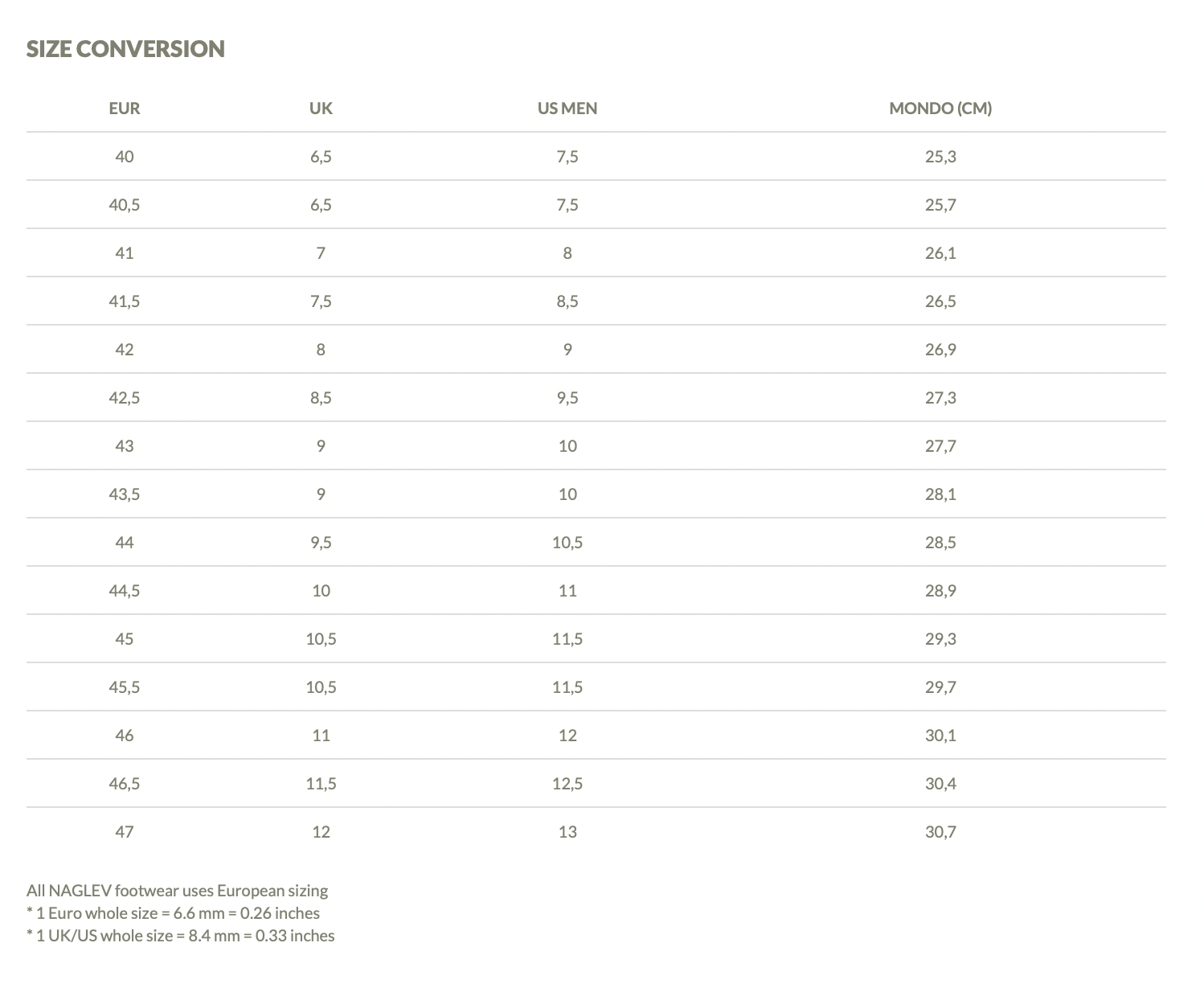Screen dimensions: 1204x992
Task: Select US Men value 13
Action: click(x=567, y=831)
